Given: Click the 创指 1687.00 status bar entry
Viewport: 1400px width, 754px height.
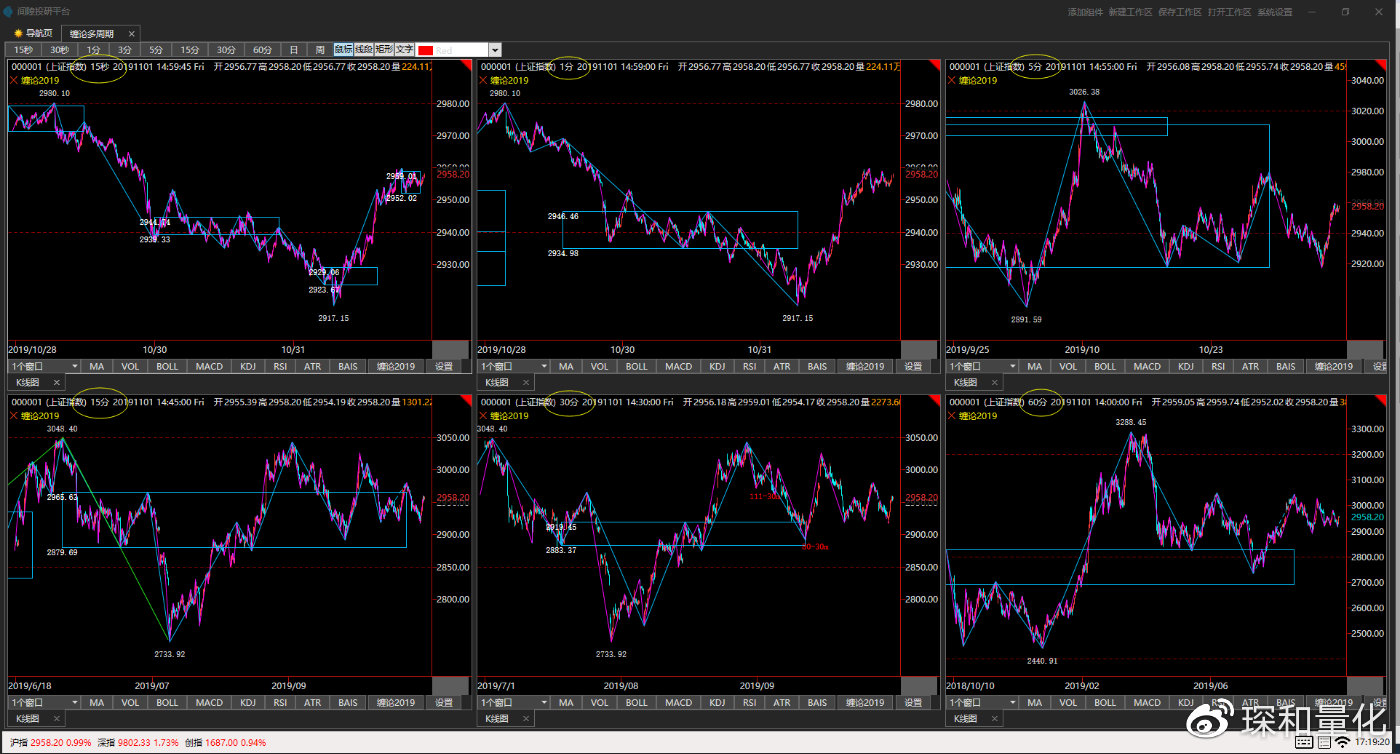Looking at the screenshot, I should 225,743.
